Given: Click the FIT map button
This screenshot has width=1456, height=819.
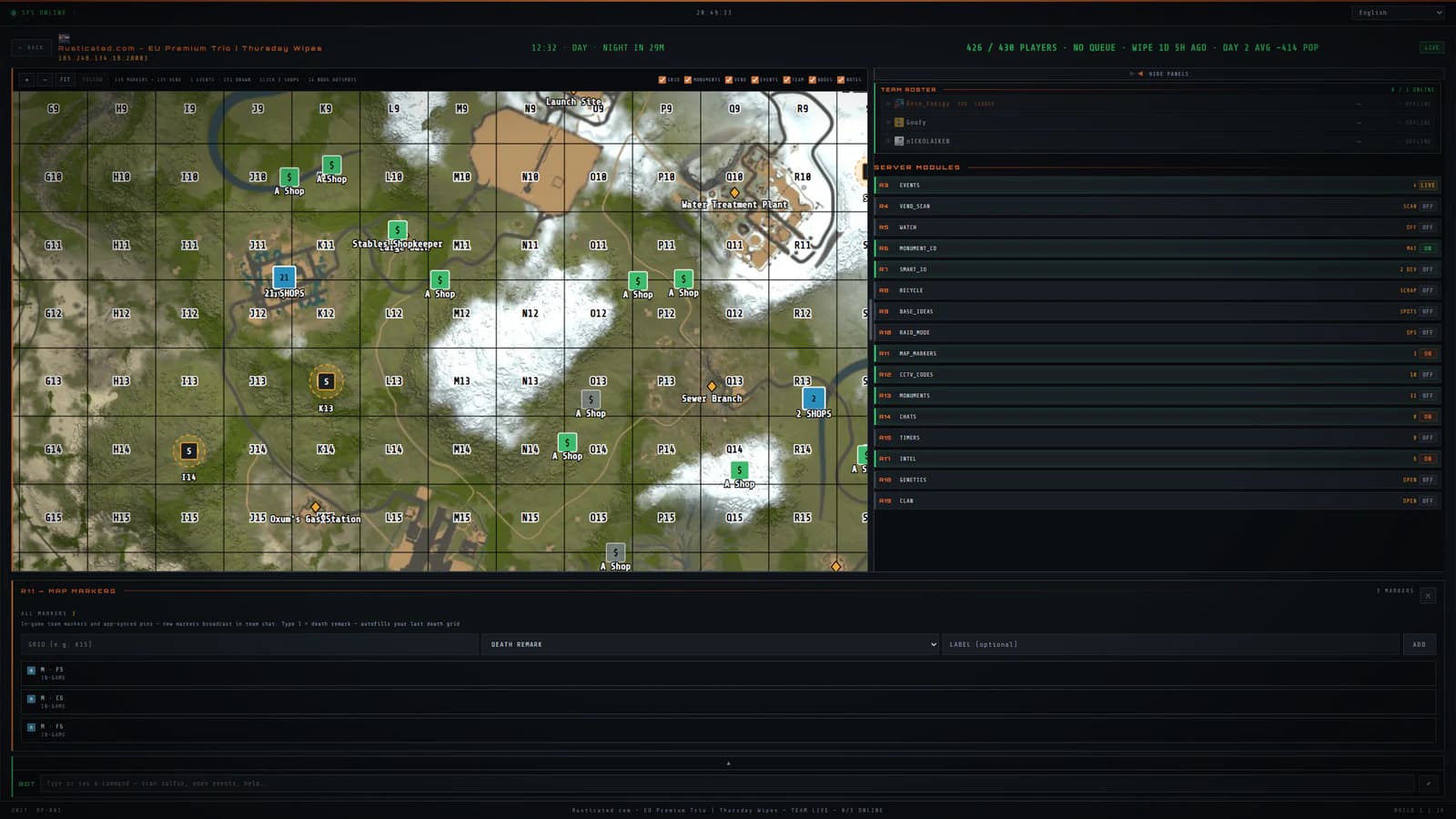Looking at the screenshot, I should tap(65, 79).
